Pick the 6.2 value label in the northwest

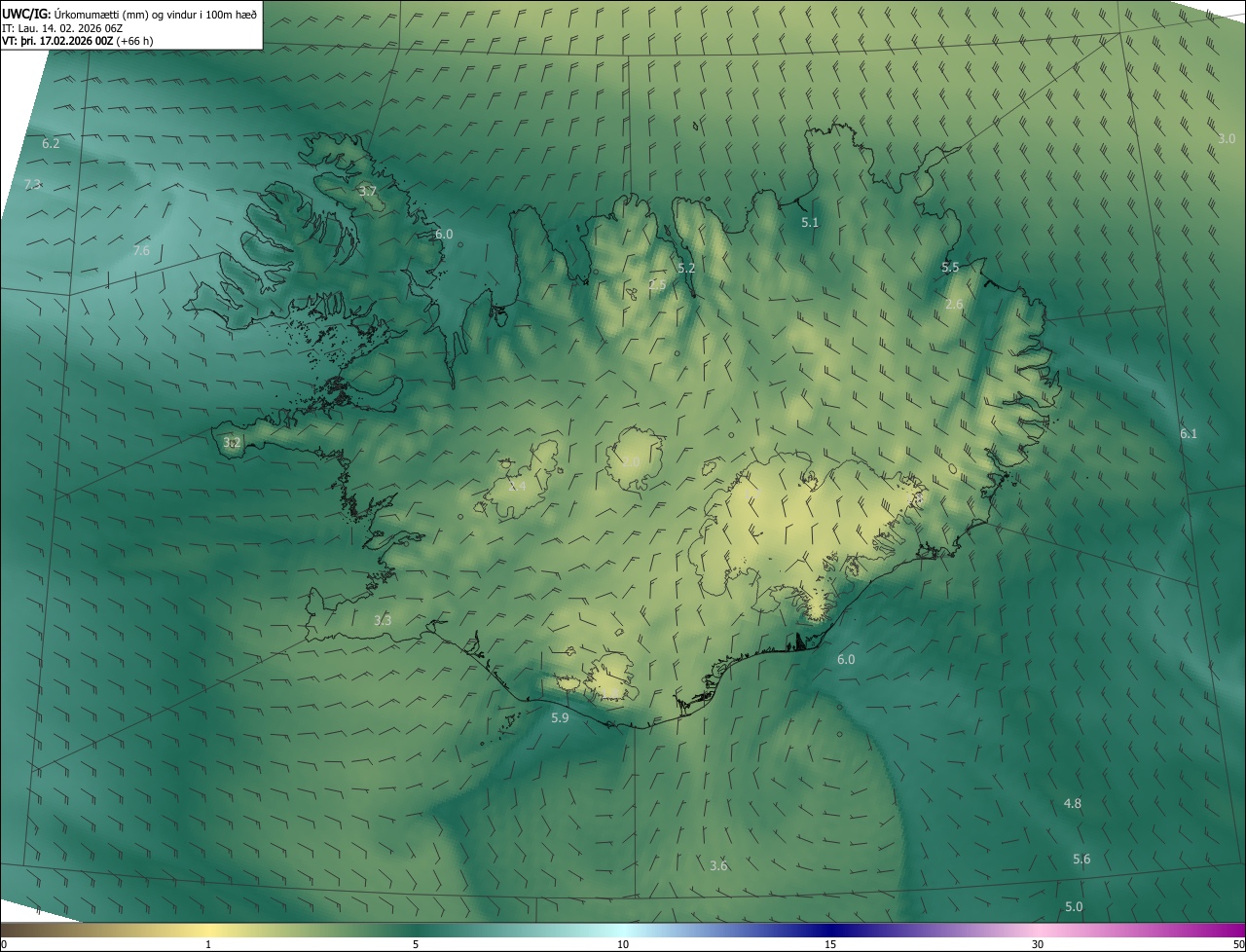click(51, 143)
